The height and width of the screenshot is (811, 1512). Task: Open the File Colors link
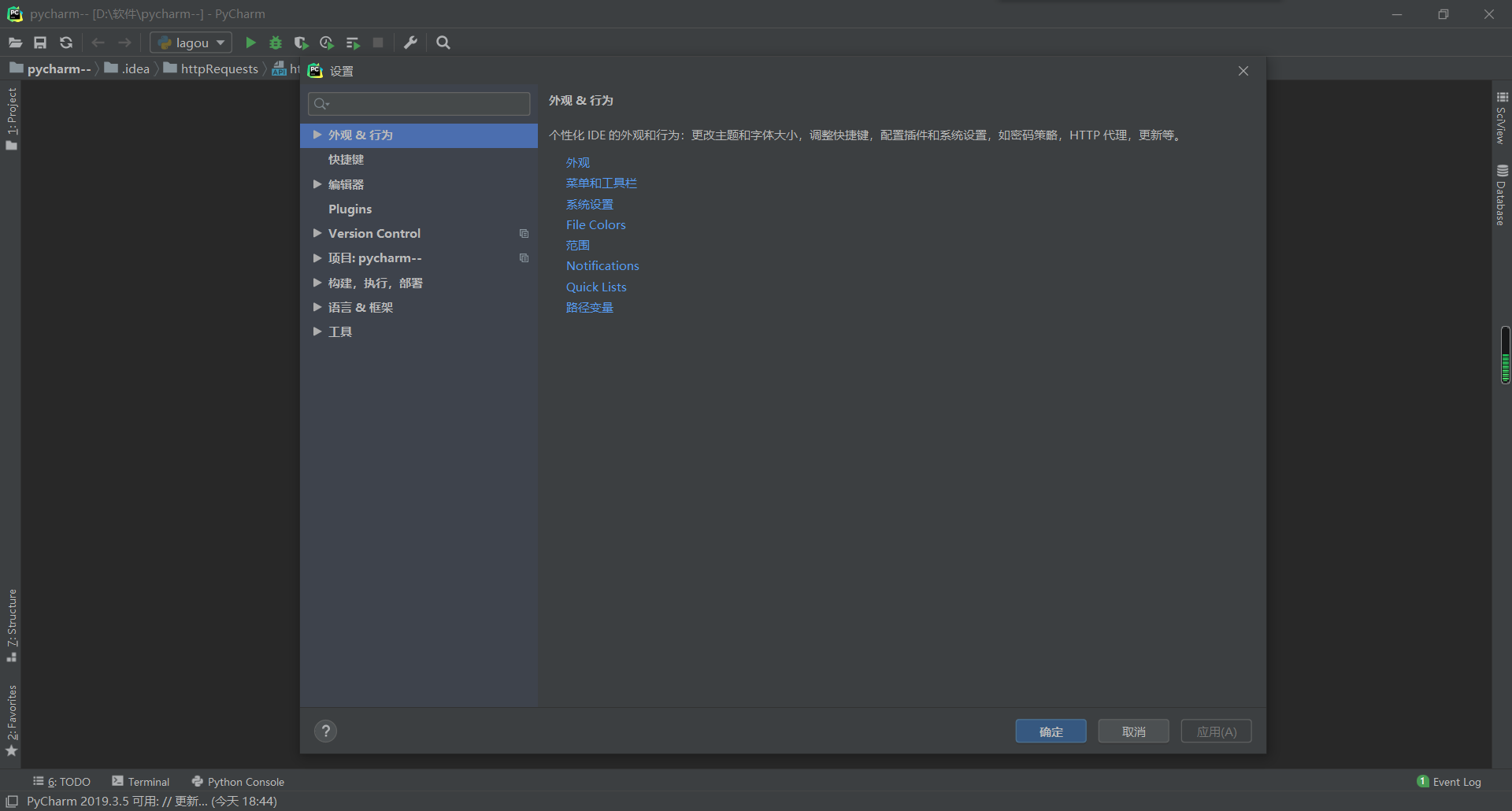click(x=595, y=224)
